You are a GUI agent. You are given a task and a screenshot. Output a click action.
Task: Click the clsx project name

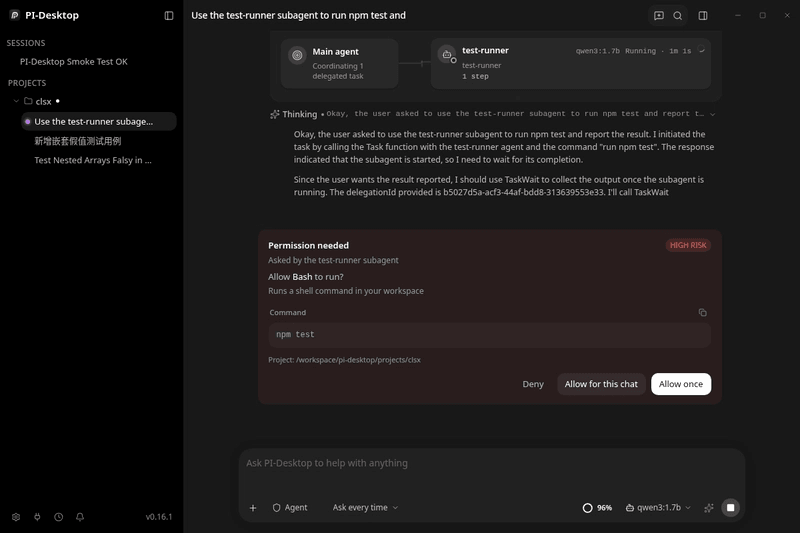(43, 101)
